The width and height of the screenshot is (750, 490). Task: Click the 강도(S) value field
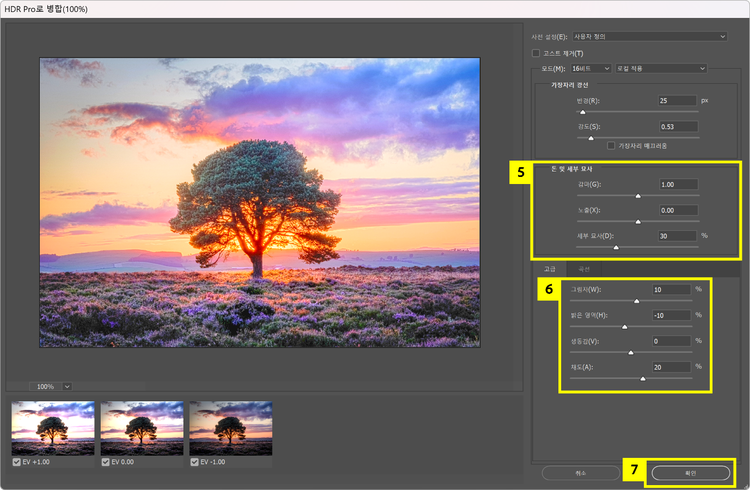pyautogui.click(x=678, y=127)
